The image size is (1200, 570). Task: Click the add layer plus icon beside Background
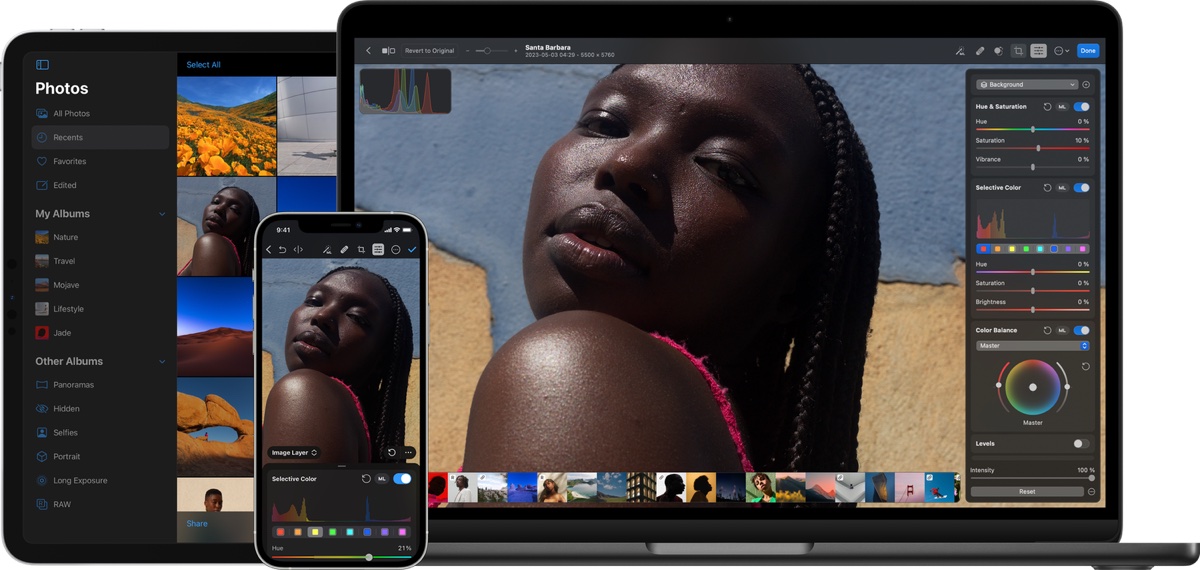coord(1086,85)
